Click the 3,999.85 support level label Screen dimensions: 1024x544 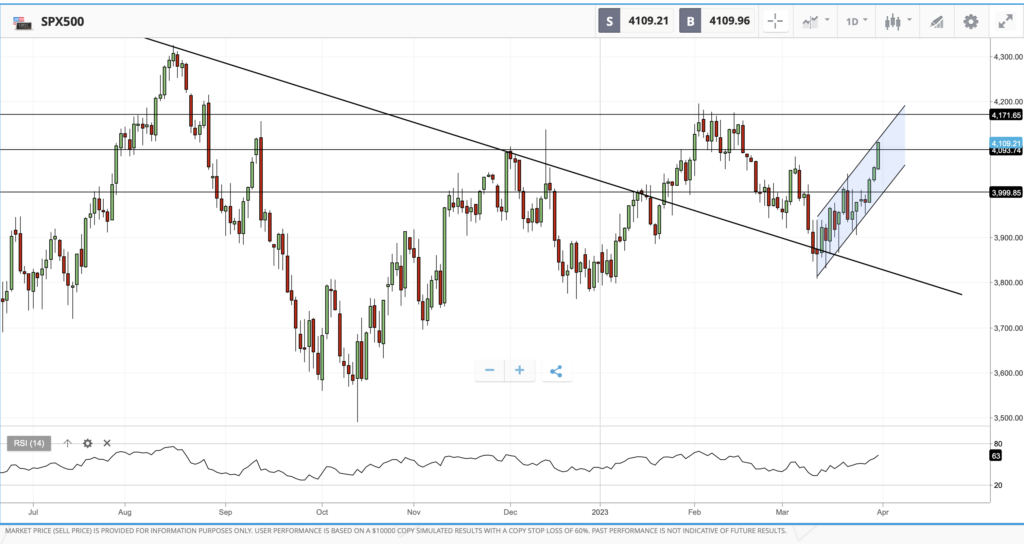(x=1005, y=192)
